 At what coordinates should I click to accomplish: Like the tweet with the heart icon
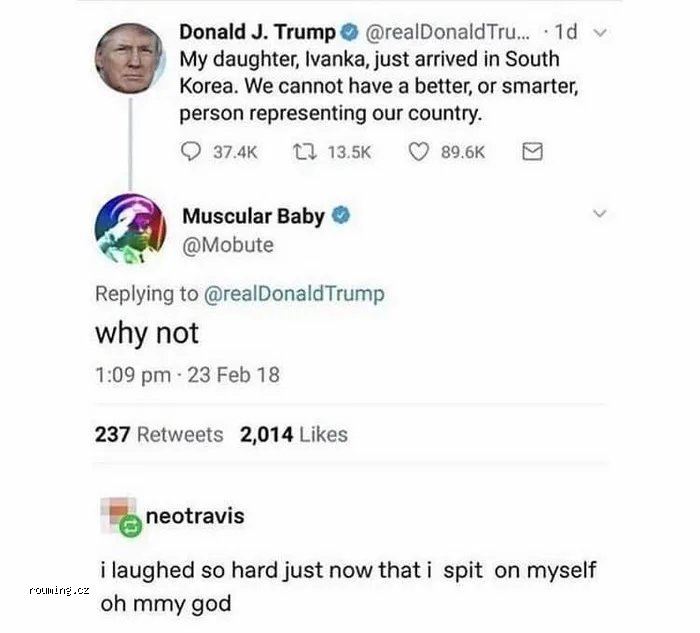421,152
